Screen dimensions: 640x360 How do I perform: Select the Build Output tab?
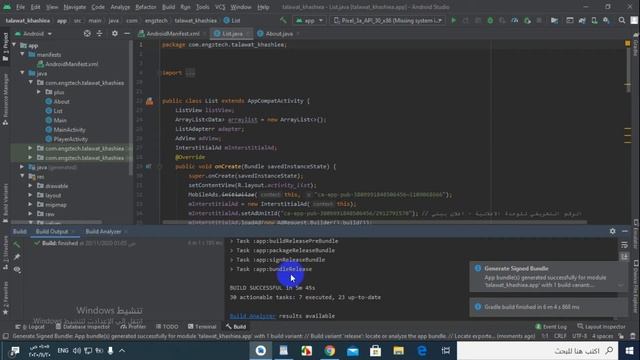(x=52, y=231)
